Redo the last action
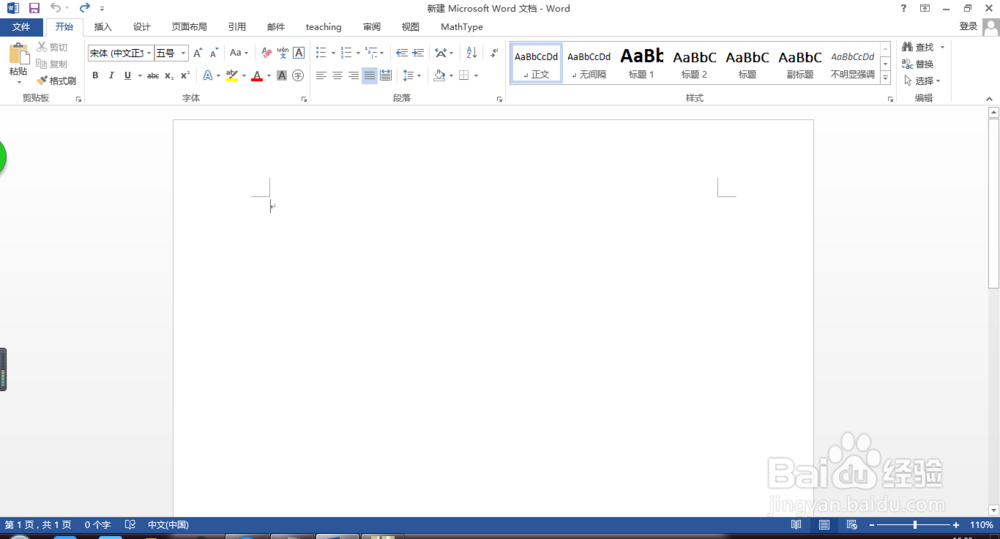This screenshot has width=1000, height=539. (x=85, y=8)
